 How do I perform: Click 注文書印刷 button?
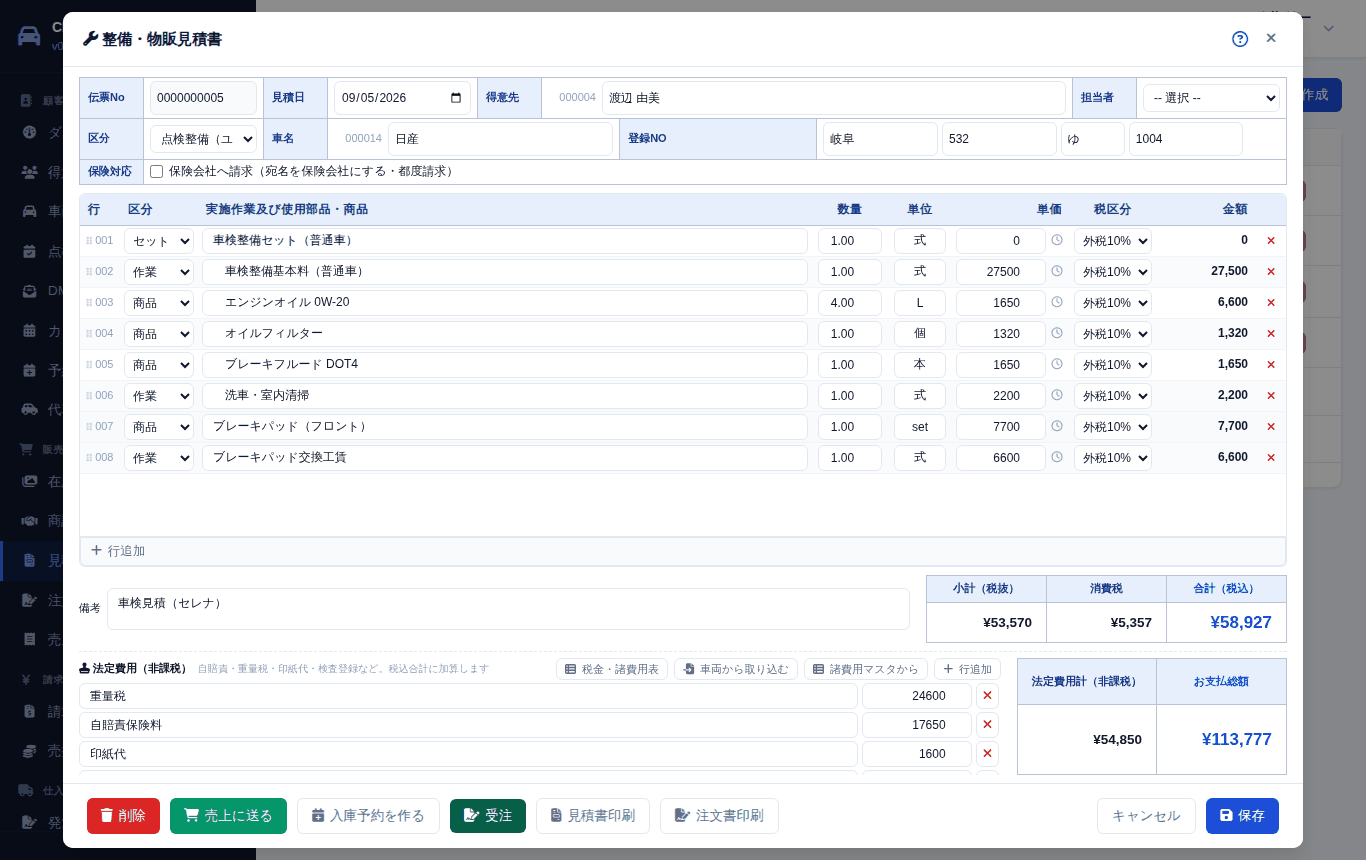[719, 816]
